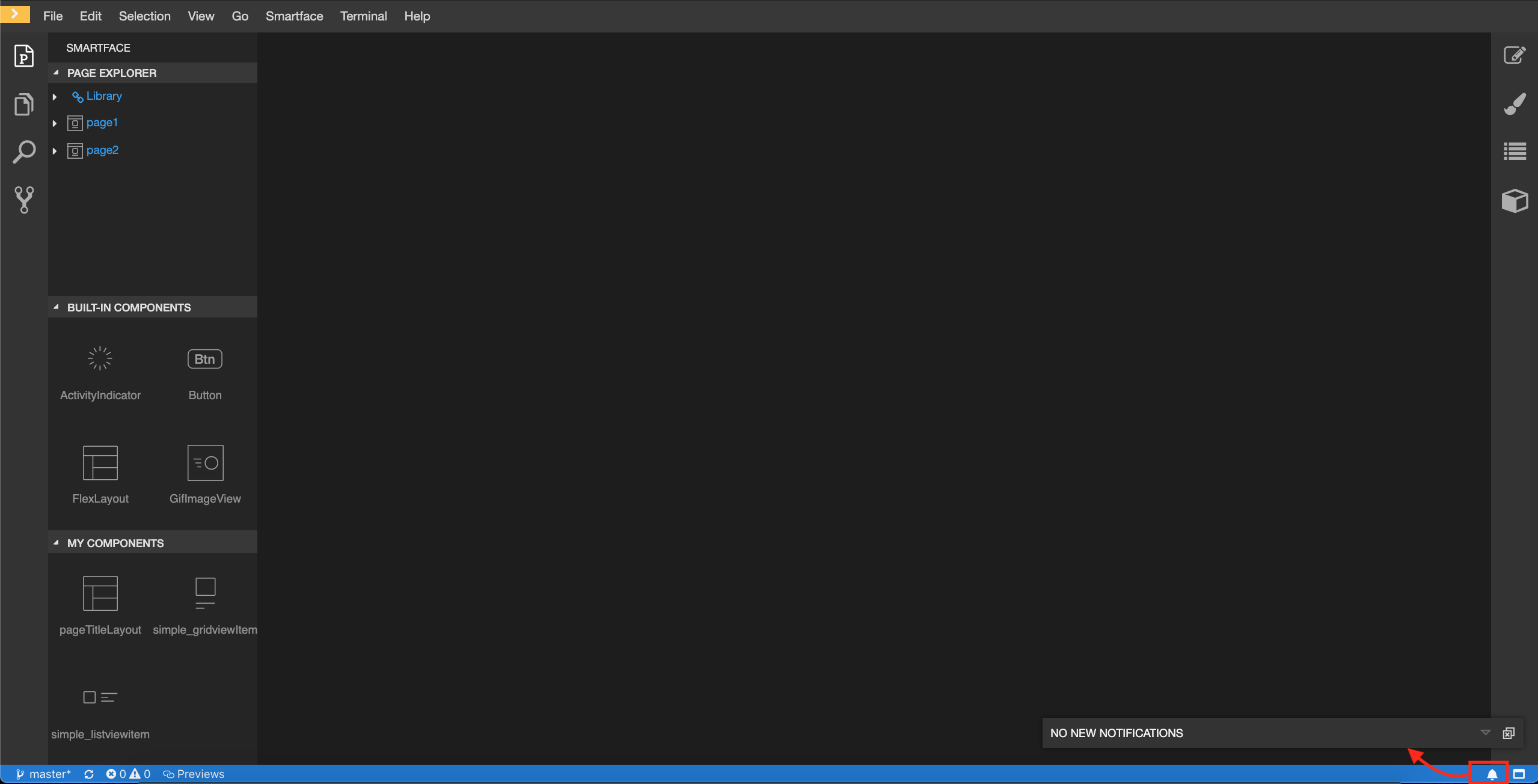Select the GifImageView component
This screenshot has height=784, width=1538.
click(x=205, y=475)
